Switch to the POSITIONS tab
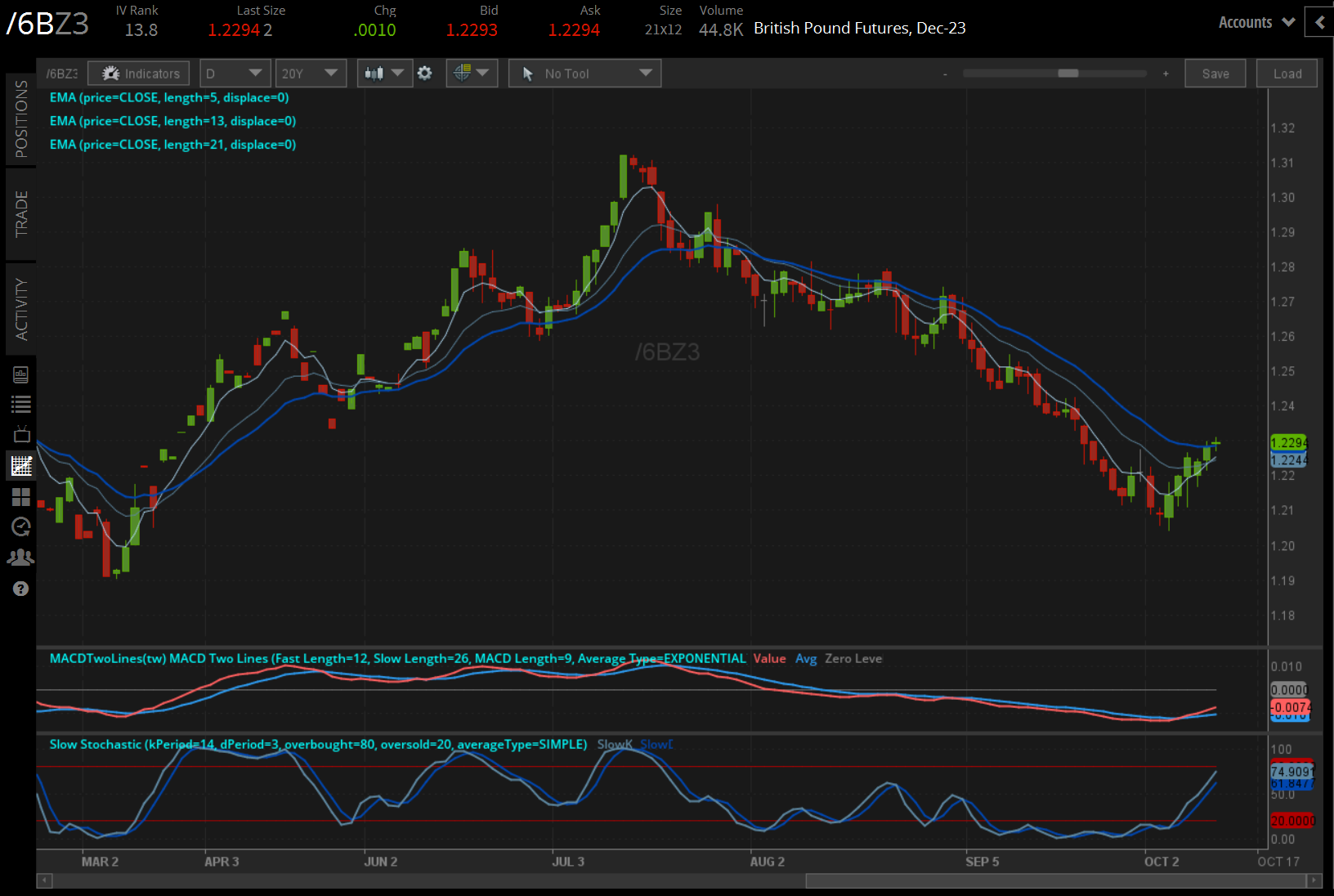The height and width of the screenshot is (896, 1334). [x=21, y=119]
